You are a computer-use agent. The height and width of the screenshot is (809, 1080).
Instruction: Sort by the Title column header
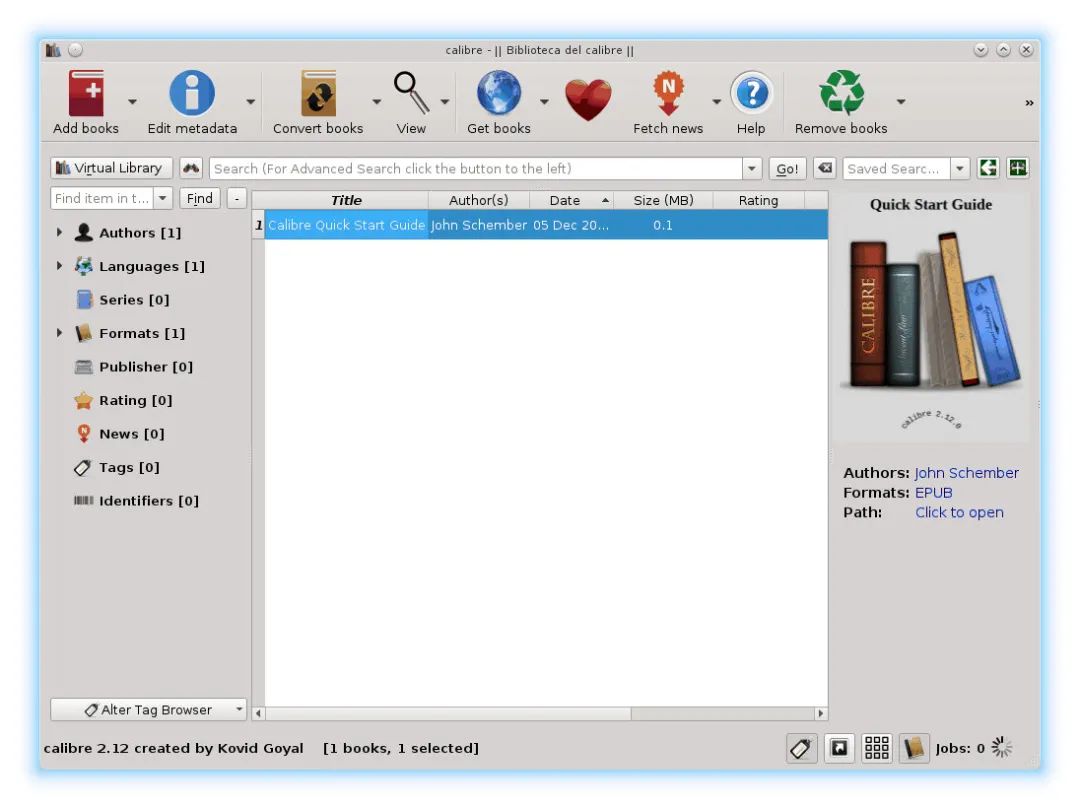pyautogui.click(x=346, y=200)
